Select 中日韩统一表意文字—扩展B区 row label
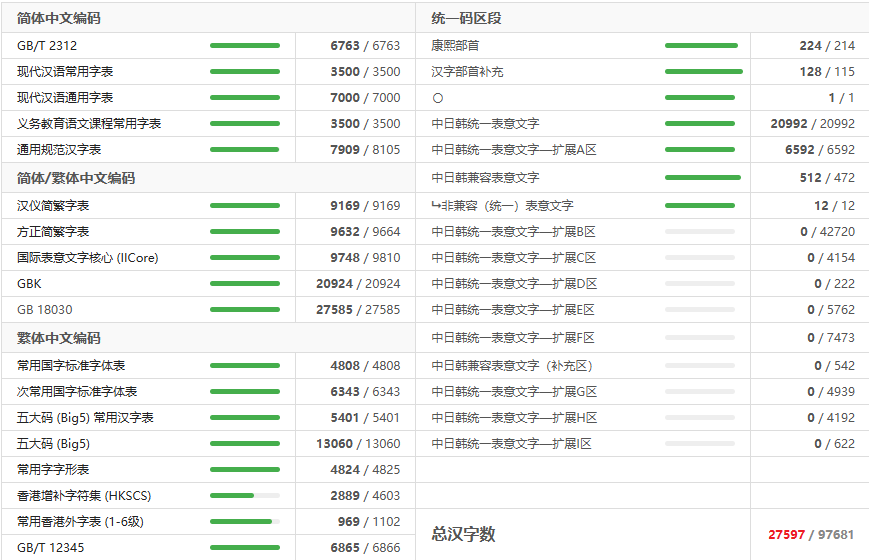 coord(514,232)
